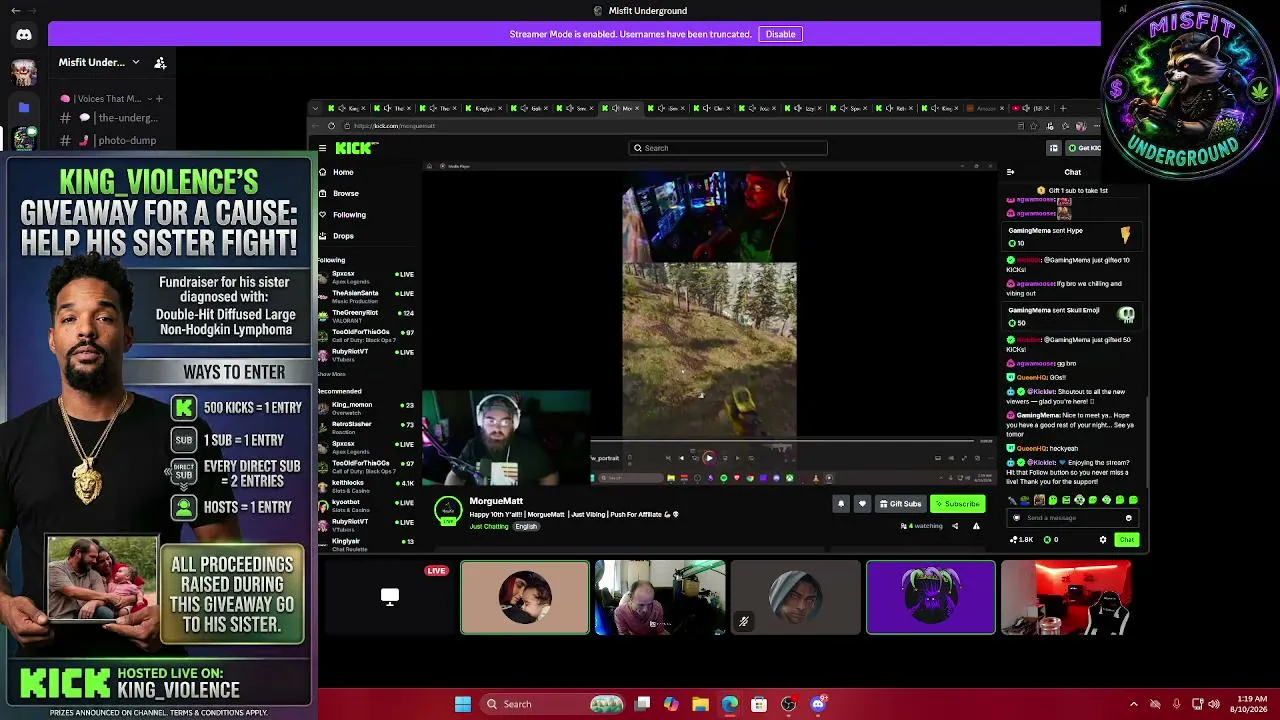Expand Show More in Following list
The height and width of the screenshot is (720, 1280).
tap(331, 374)
